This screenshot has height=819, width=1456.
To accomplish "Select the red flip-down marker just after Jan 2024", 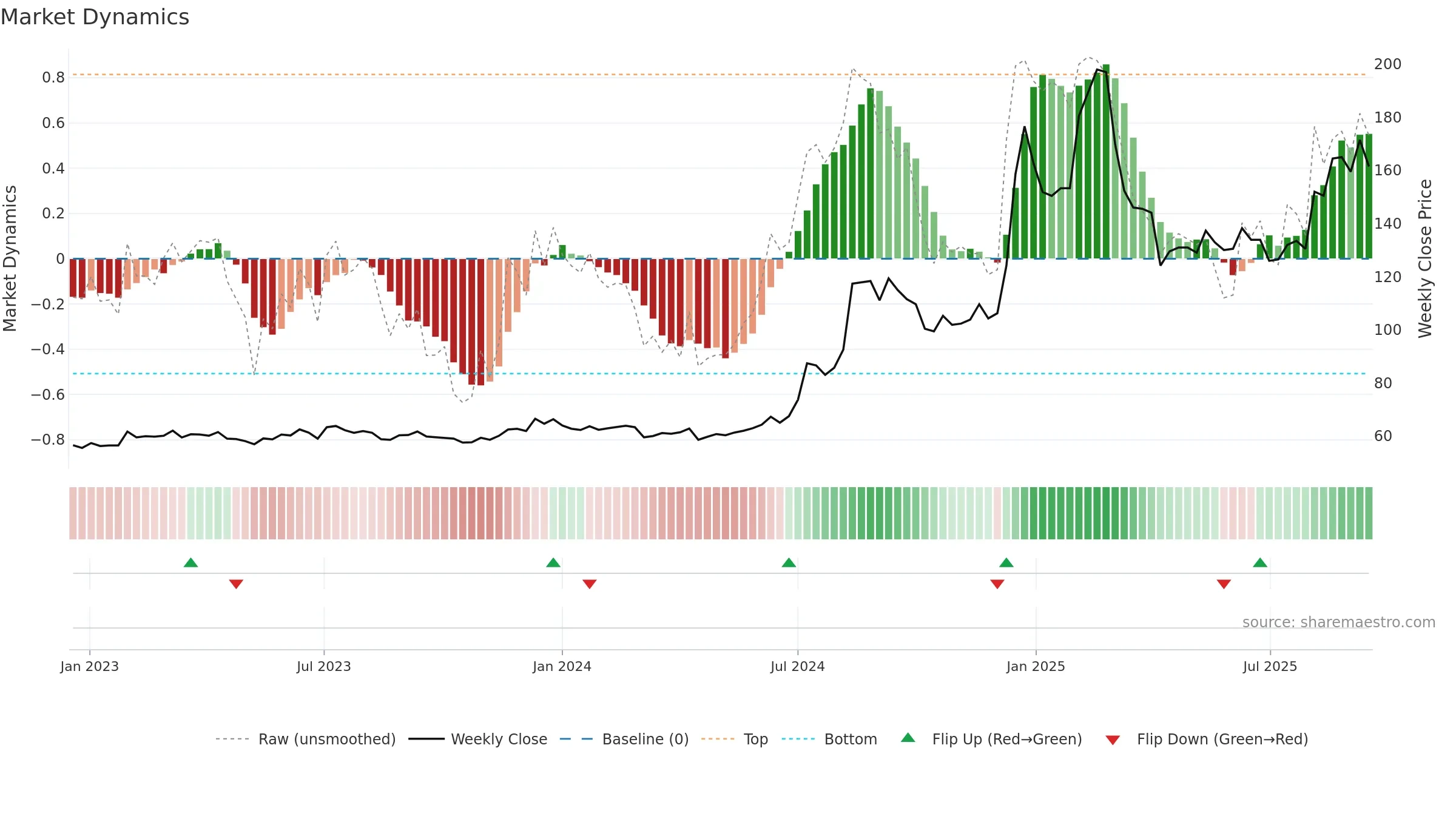I will coord(590,584).
